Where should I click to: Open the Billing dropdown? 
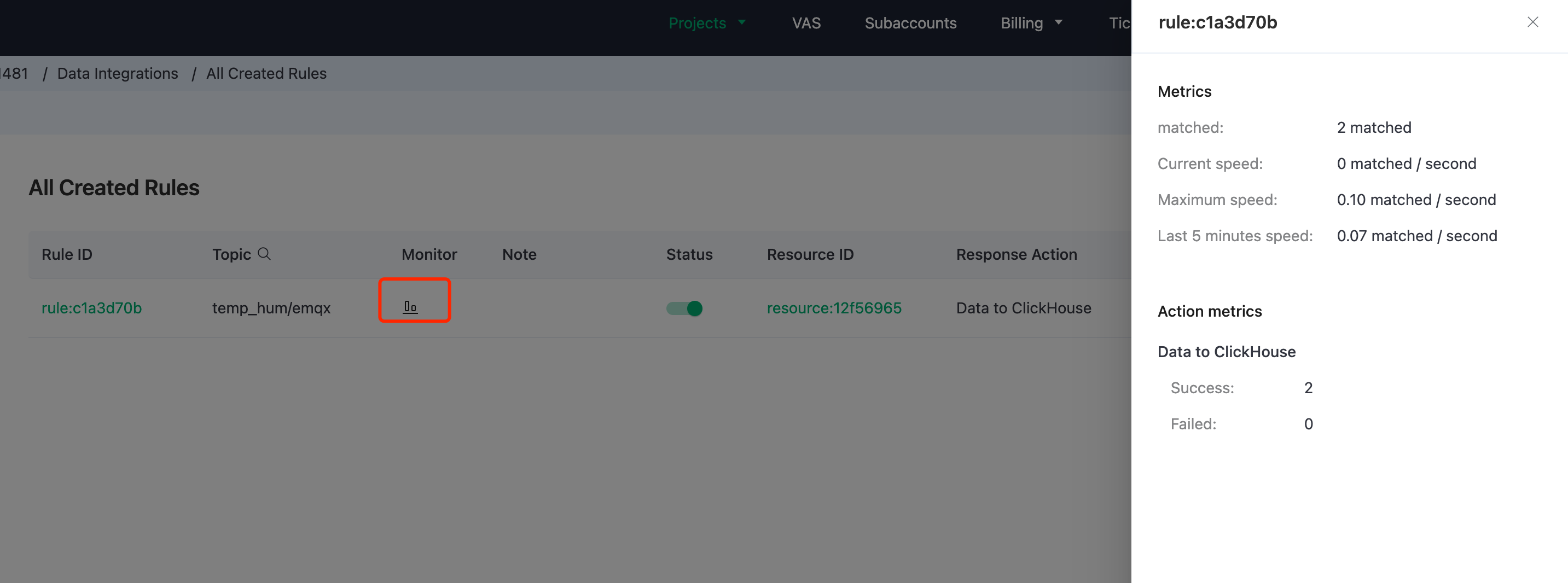pyautogui.click(x=1031, y=22)
